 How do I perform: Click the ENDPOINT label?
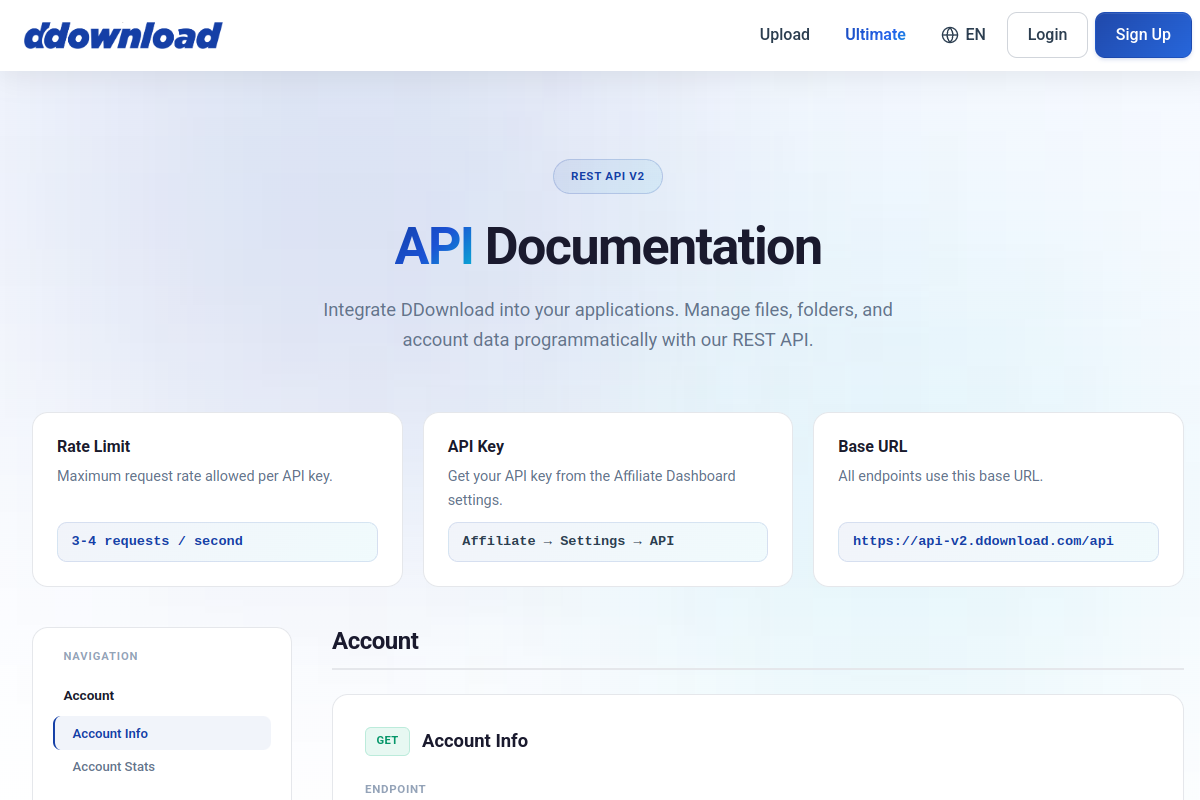pos(395,789)
